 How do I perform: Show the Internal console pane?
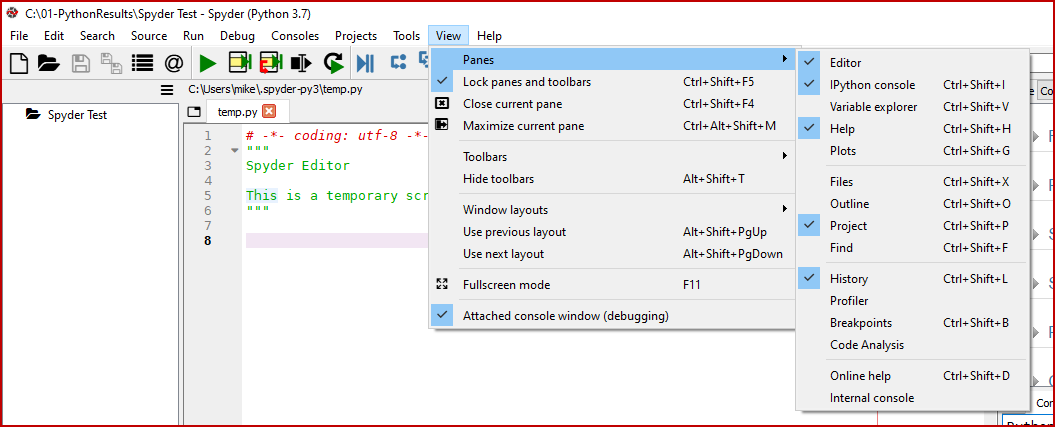click(912, 397)
